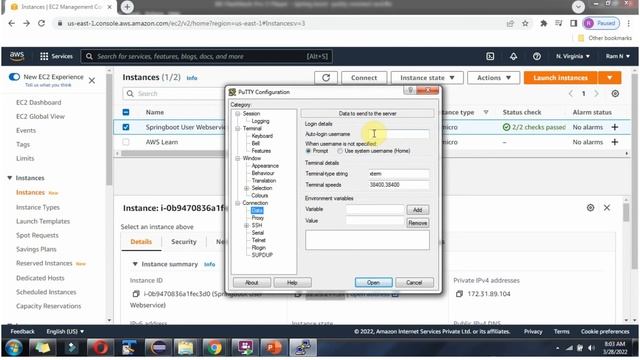Reload the browser page

tap(41, 23)
